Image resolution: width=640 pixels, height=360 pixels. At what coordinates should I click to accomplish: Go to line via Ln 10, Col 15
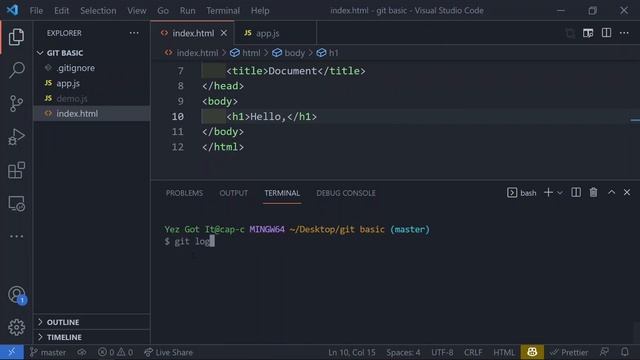coord(351,352)
